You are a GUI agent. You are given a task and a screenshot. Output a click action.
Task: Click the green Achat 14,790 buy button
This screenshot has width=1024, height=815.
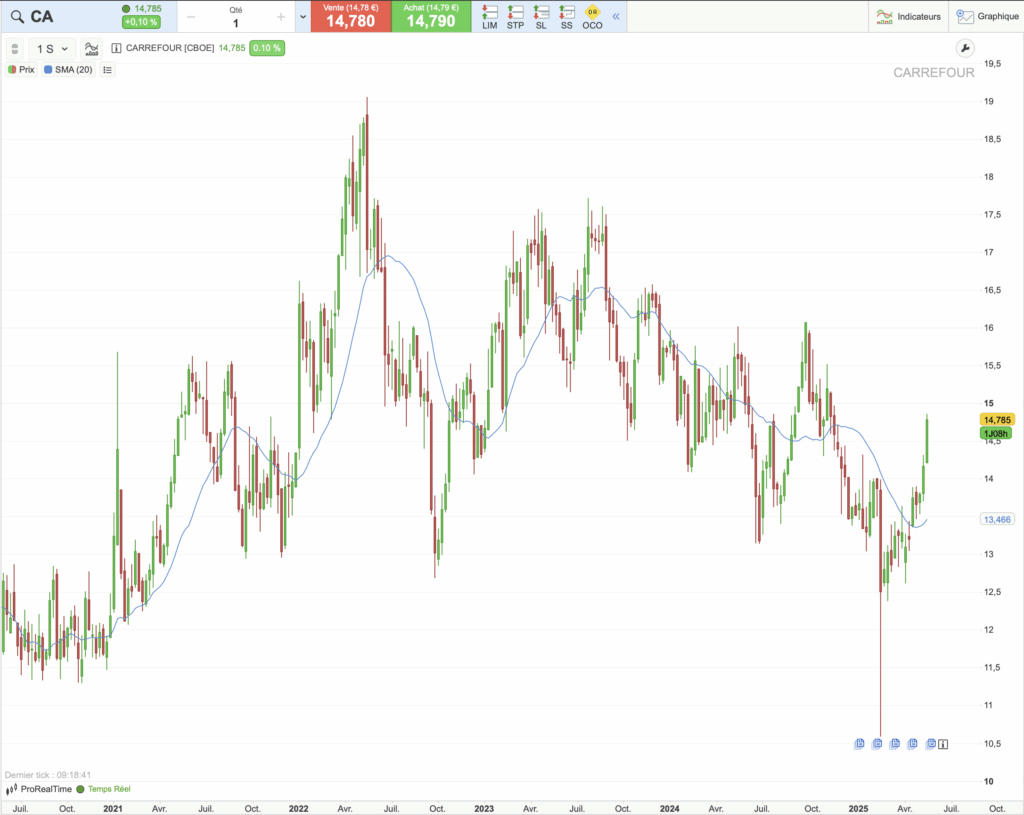[x=431, y=16]
